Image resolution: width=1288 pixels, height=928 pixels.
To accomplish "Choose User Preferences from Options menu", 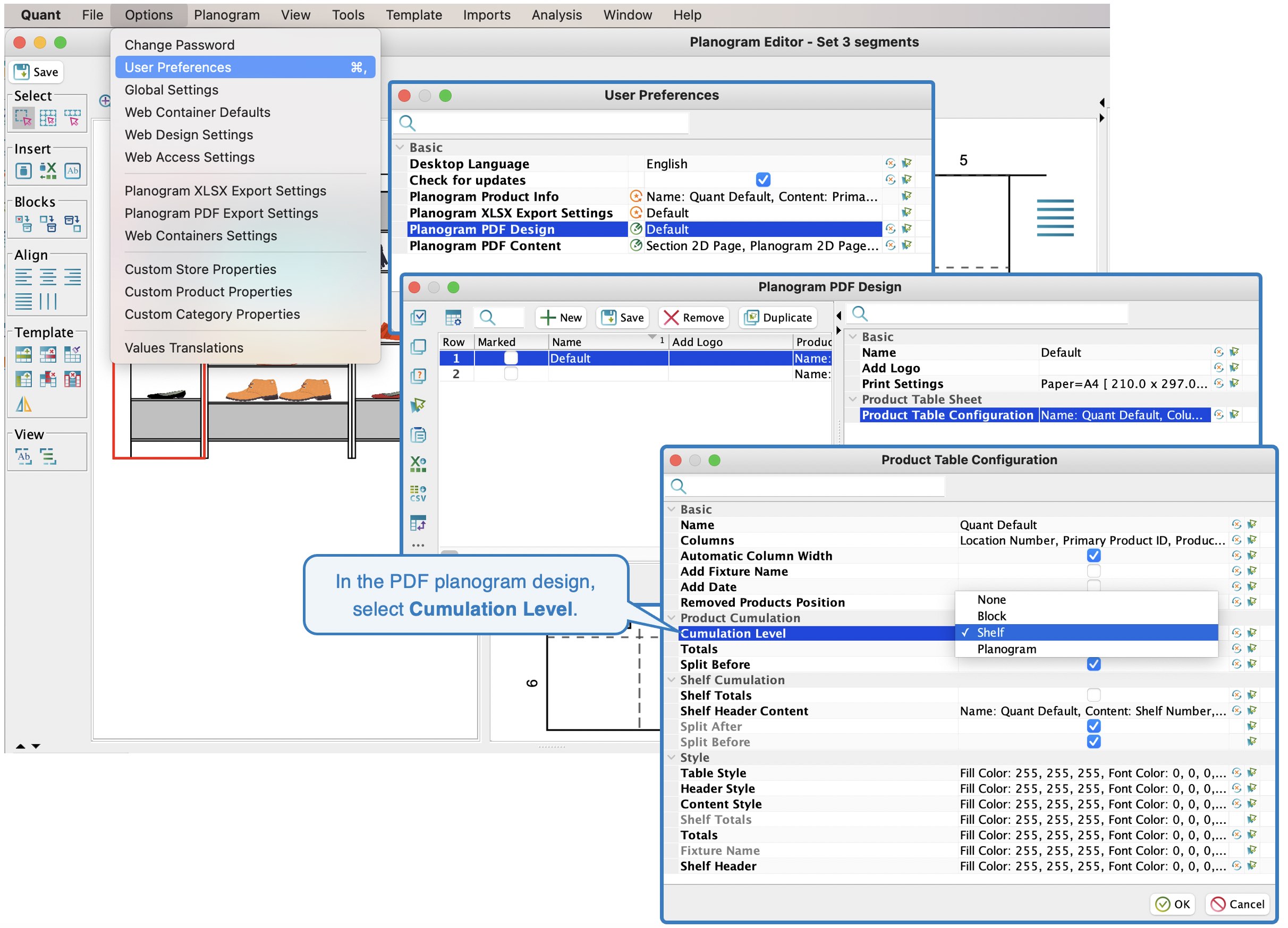I will (245, 67).
